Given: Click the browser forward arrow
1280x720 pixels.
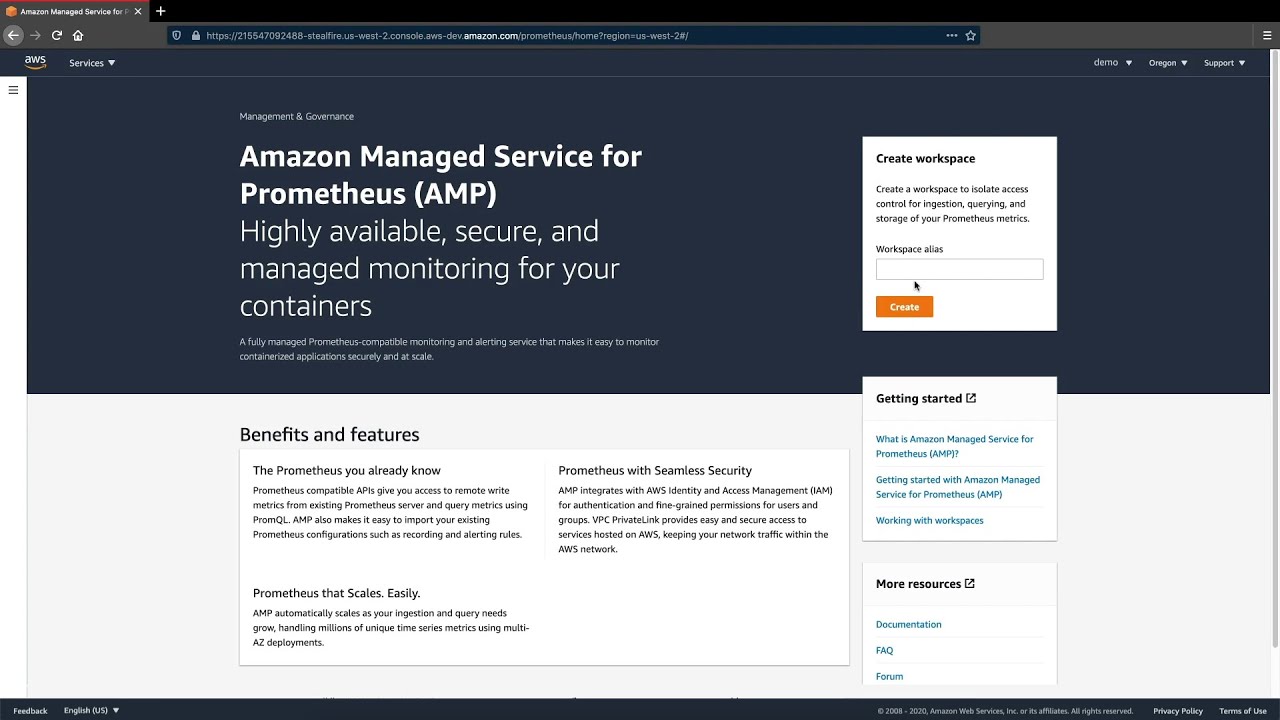Looking at the screenshot, I should pos(35,35).
